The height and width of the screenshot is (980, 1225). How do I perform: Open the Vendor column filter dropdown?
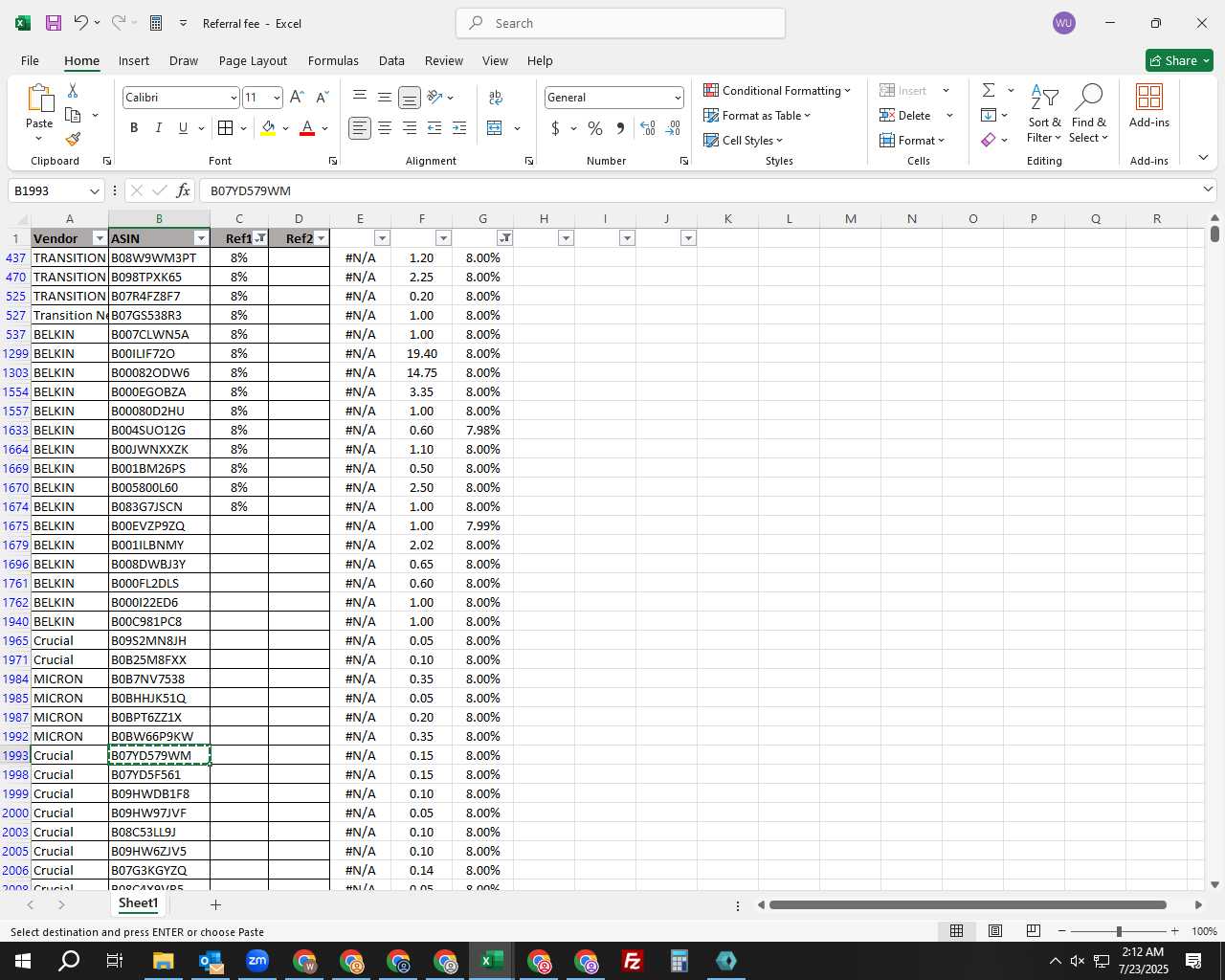pyautogui.click(x=100, y=238)
